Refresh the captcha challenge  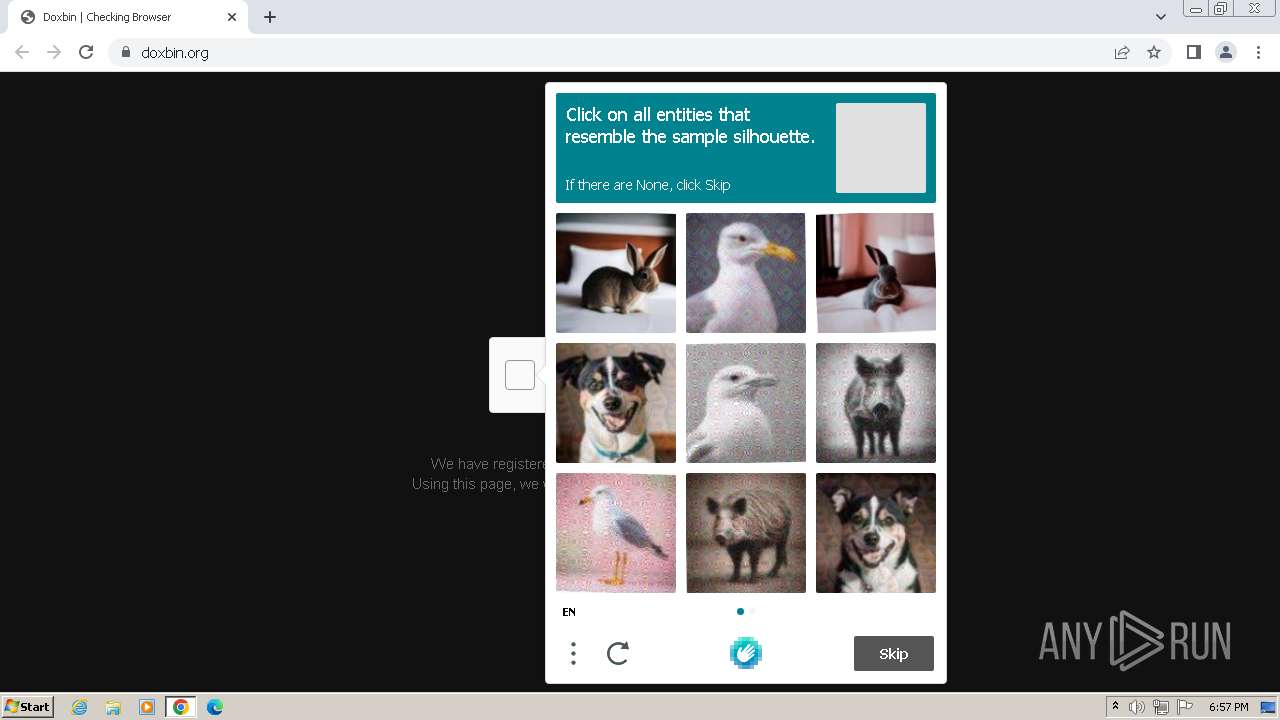[x=618, y=654]
